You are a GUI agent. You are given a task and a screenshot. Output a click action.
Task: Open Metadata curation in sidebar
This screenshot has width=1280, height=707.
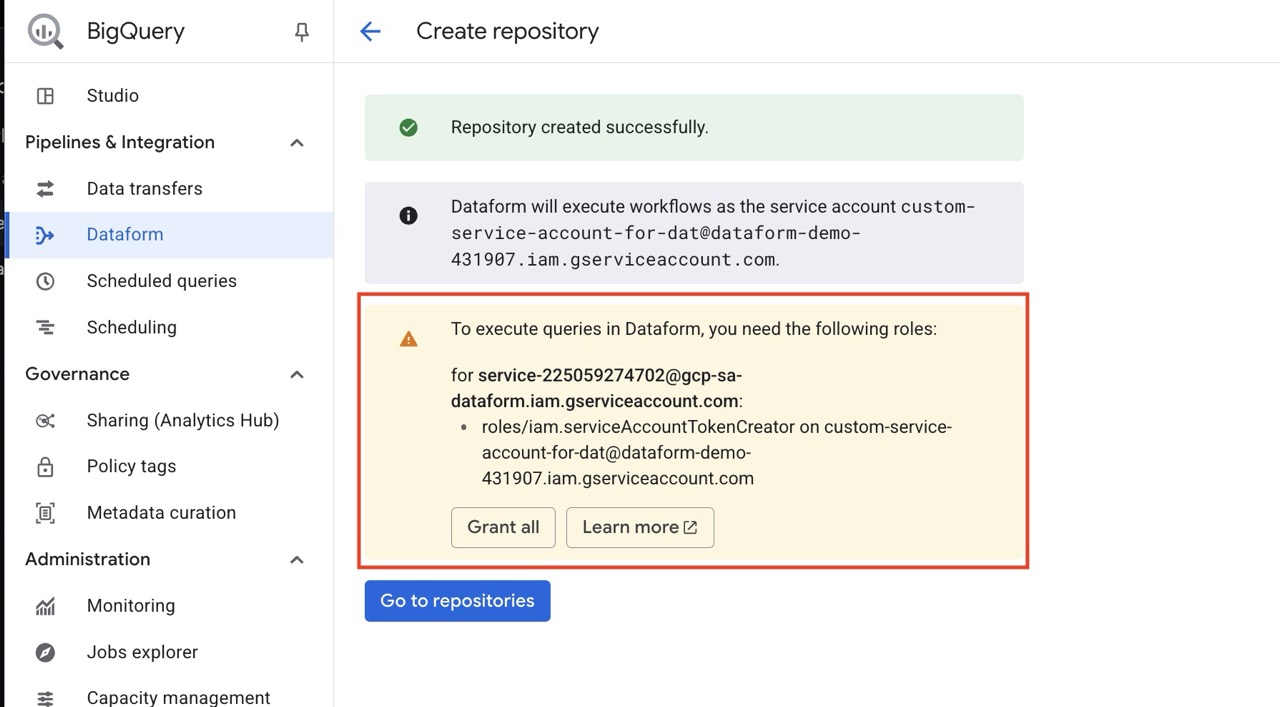pyautogui.click(x=161, y=513)
